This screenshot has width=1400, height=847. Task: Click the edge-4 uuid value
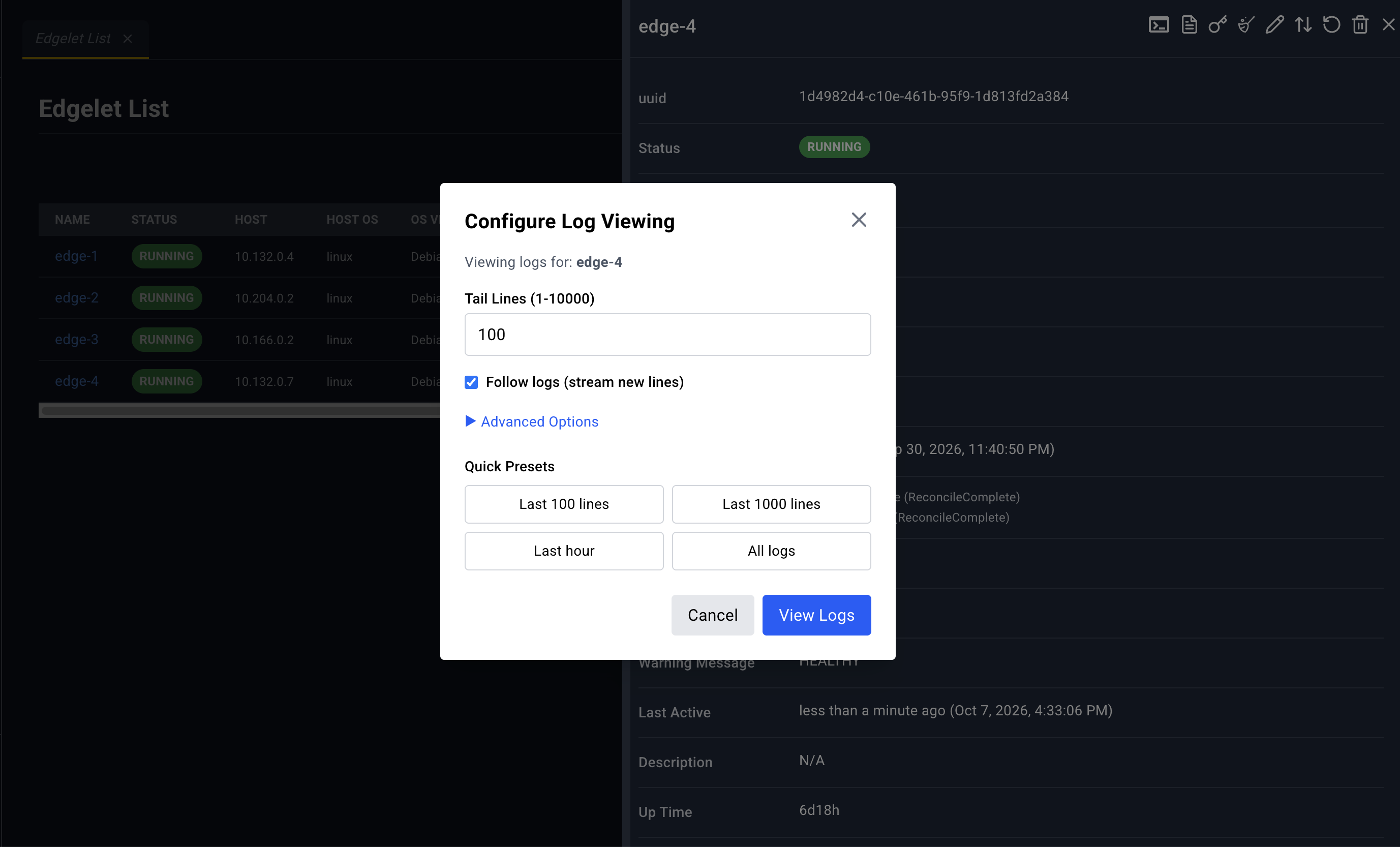coord(933,97)
